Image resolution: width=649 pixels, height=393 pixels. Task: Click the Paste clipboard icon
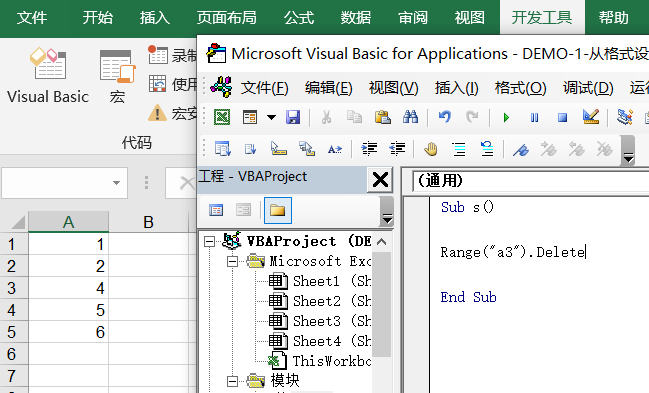click(x=382, y=117)
